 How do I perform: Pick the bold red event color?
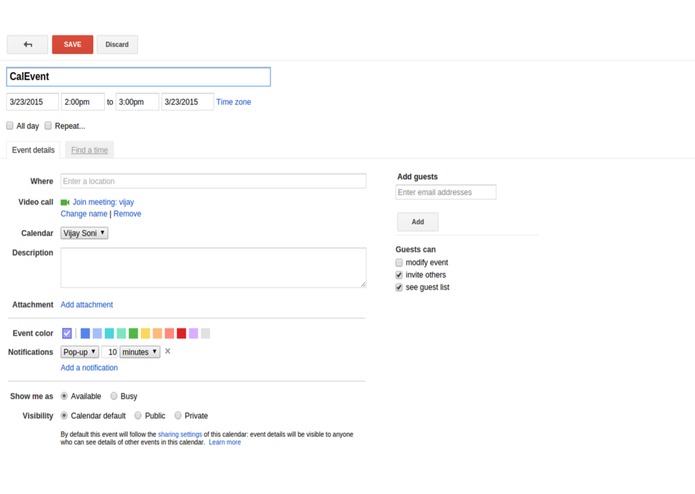181,333
